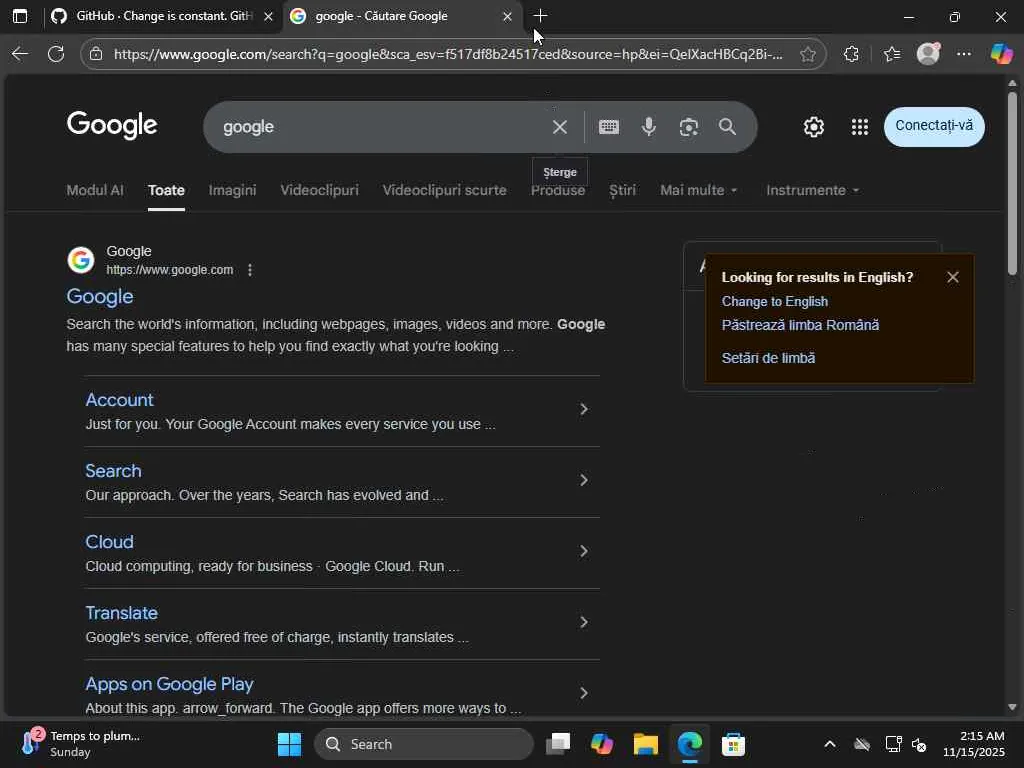Switch to Videoclipuri scurte tab

445,190
